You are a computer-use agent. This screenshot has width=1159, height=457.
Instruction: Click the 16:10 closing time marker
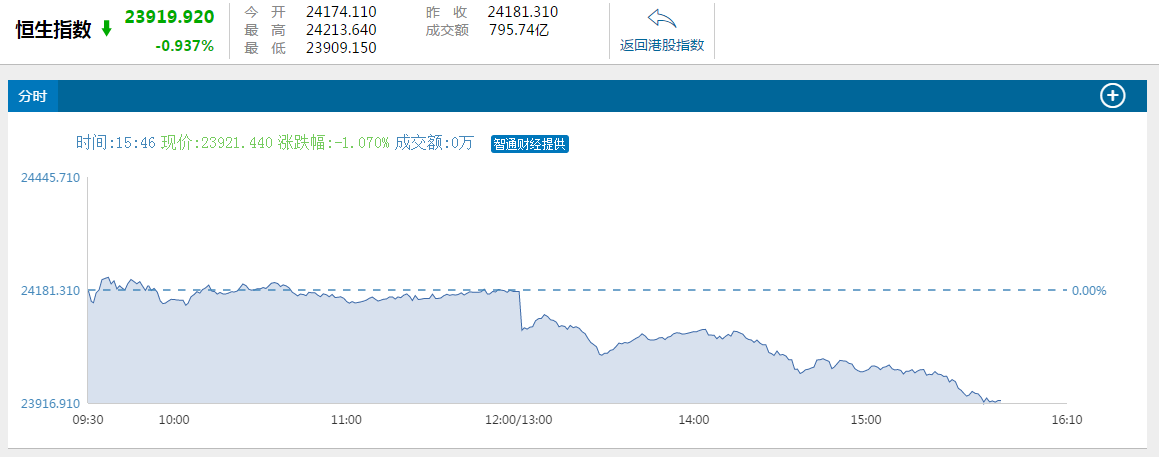coord(1067,420)
